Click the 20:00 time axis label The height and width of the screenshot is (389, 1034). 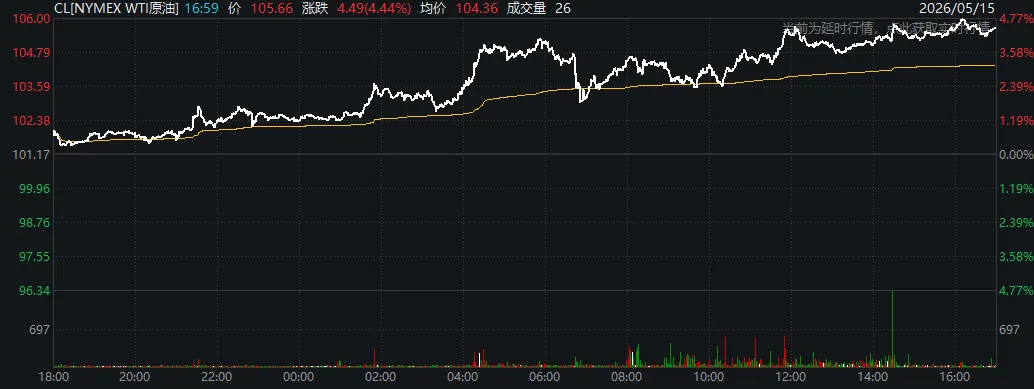coord(135,377)
